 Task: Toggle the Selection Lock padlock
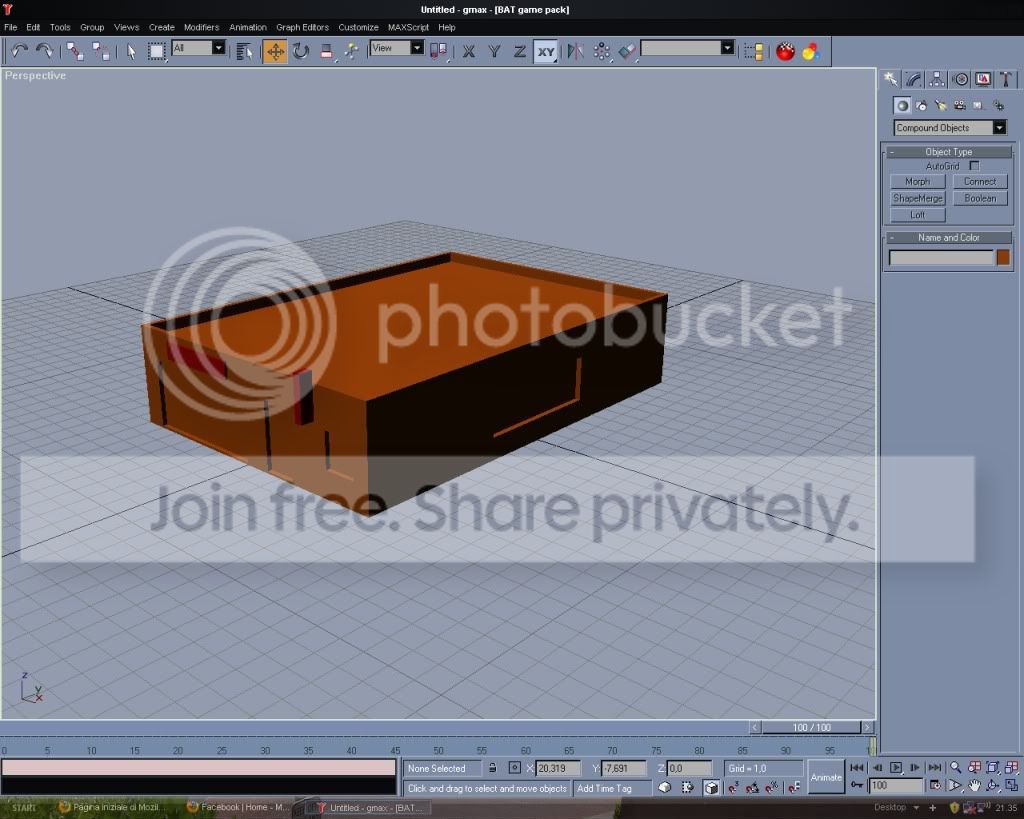click(x=492, y=768)
